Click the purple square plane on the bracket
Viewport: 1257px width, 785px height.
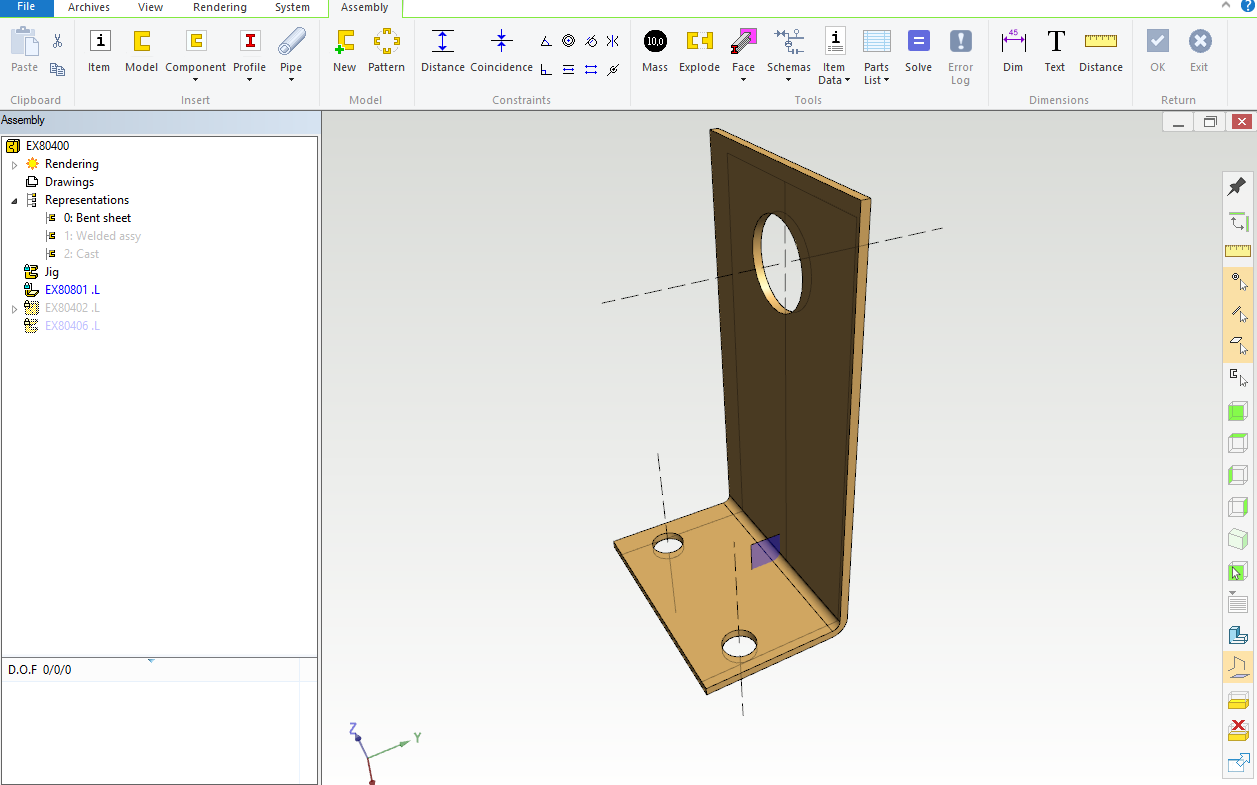tap(765, 552)
